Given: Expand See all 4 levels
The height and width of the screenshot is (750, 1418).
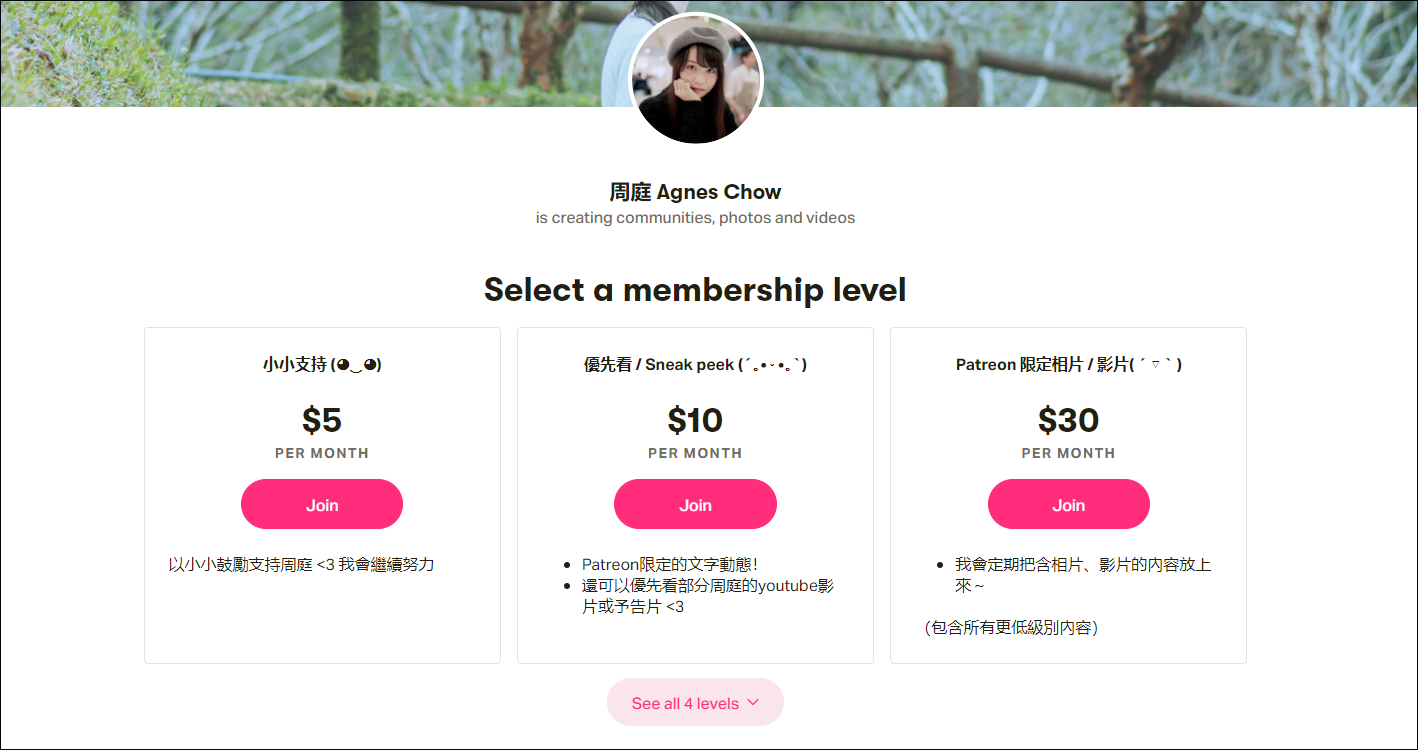Looking at the screenshot, I should [685, 703].
